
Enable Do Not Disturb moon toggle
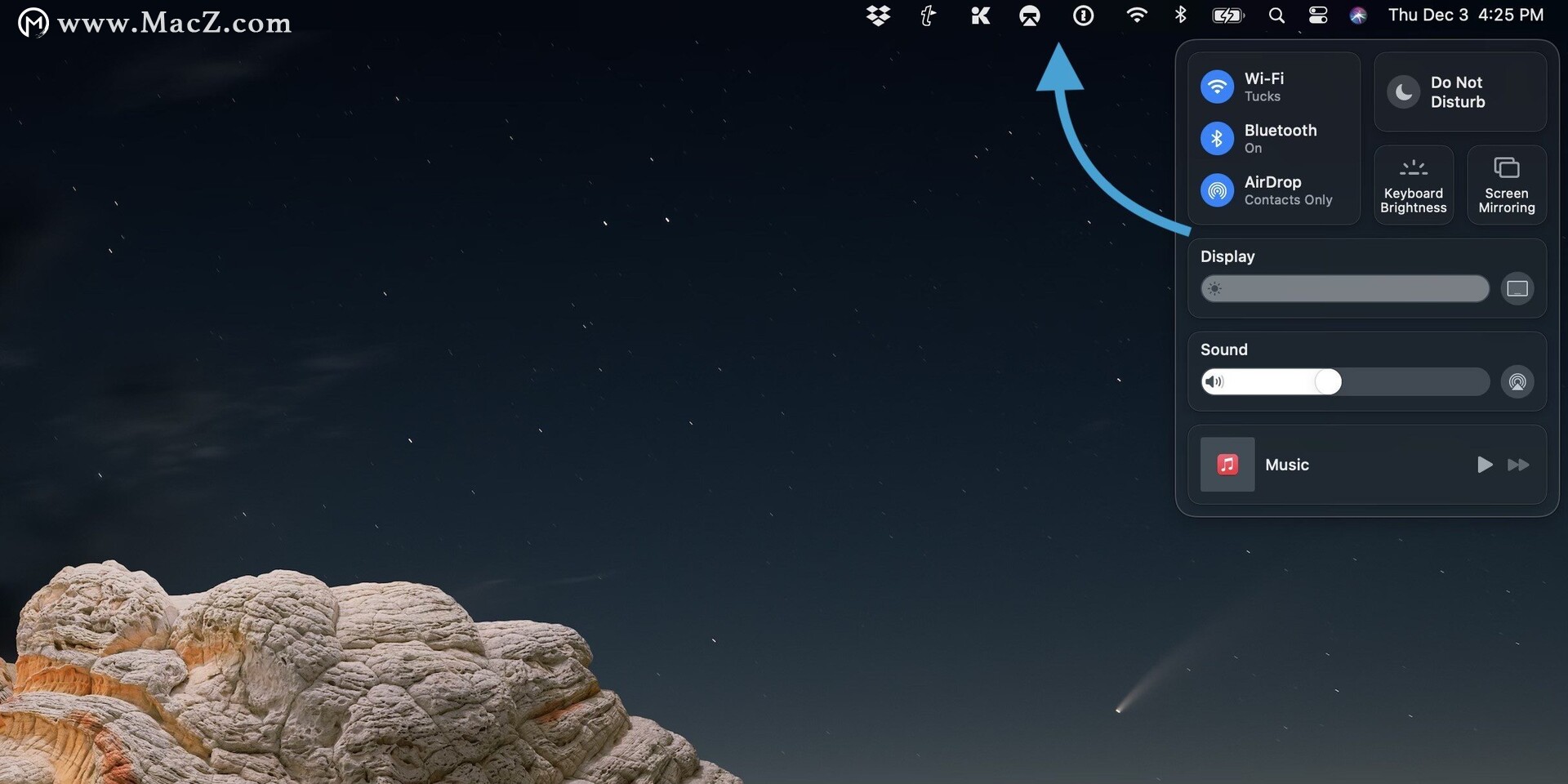click(1404, 92)
